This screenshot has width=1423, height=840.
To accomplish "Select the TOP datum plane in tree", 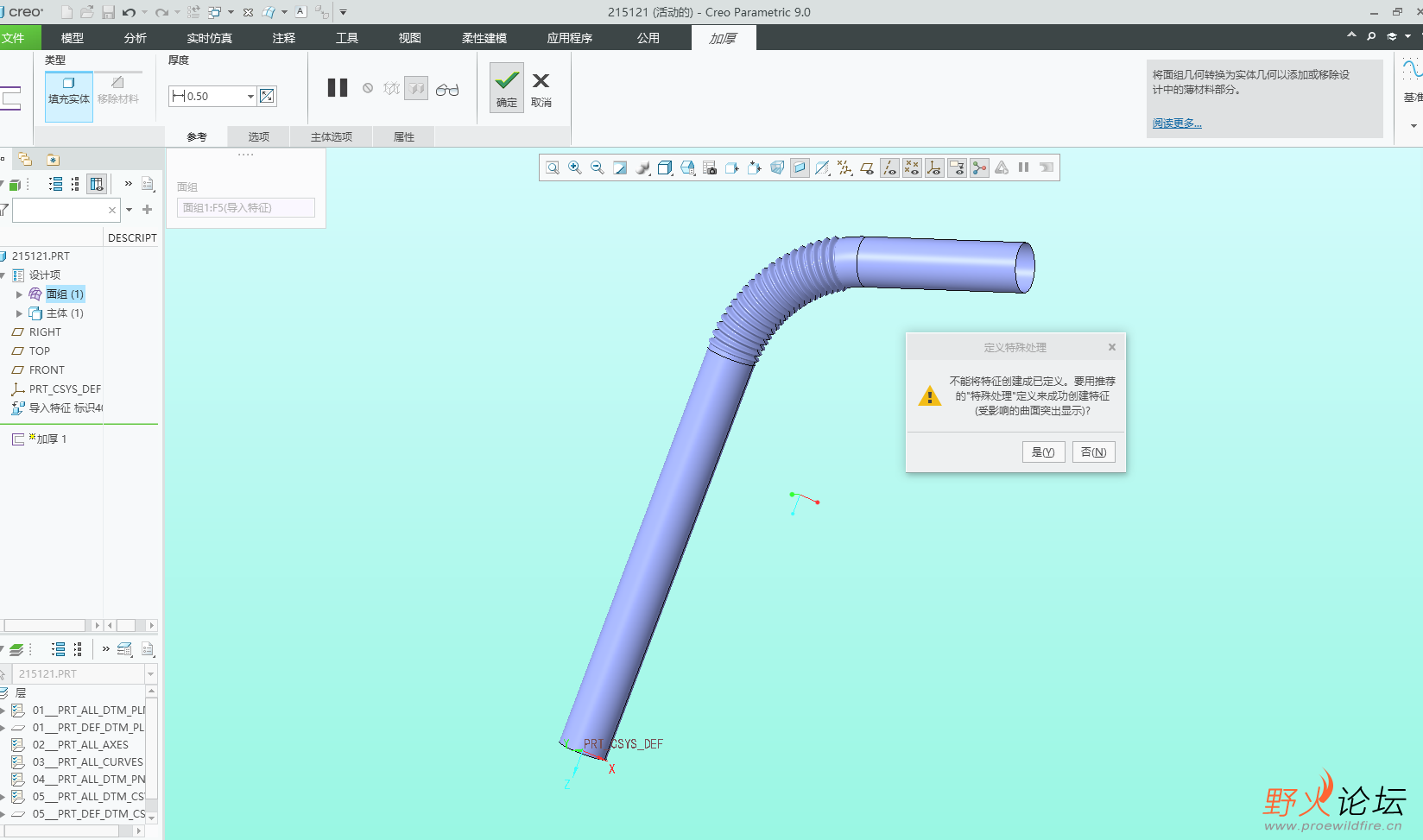I will click(x=40, y=351).
